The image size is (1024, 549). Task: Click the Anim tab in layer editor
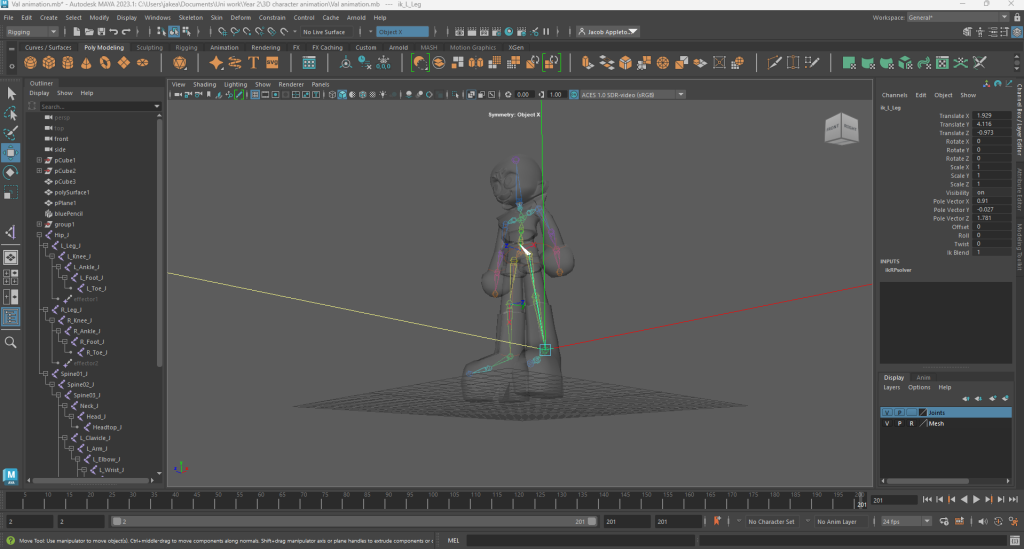(924, 377)
